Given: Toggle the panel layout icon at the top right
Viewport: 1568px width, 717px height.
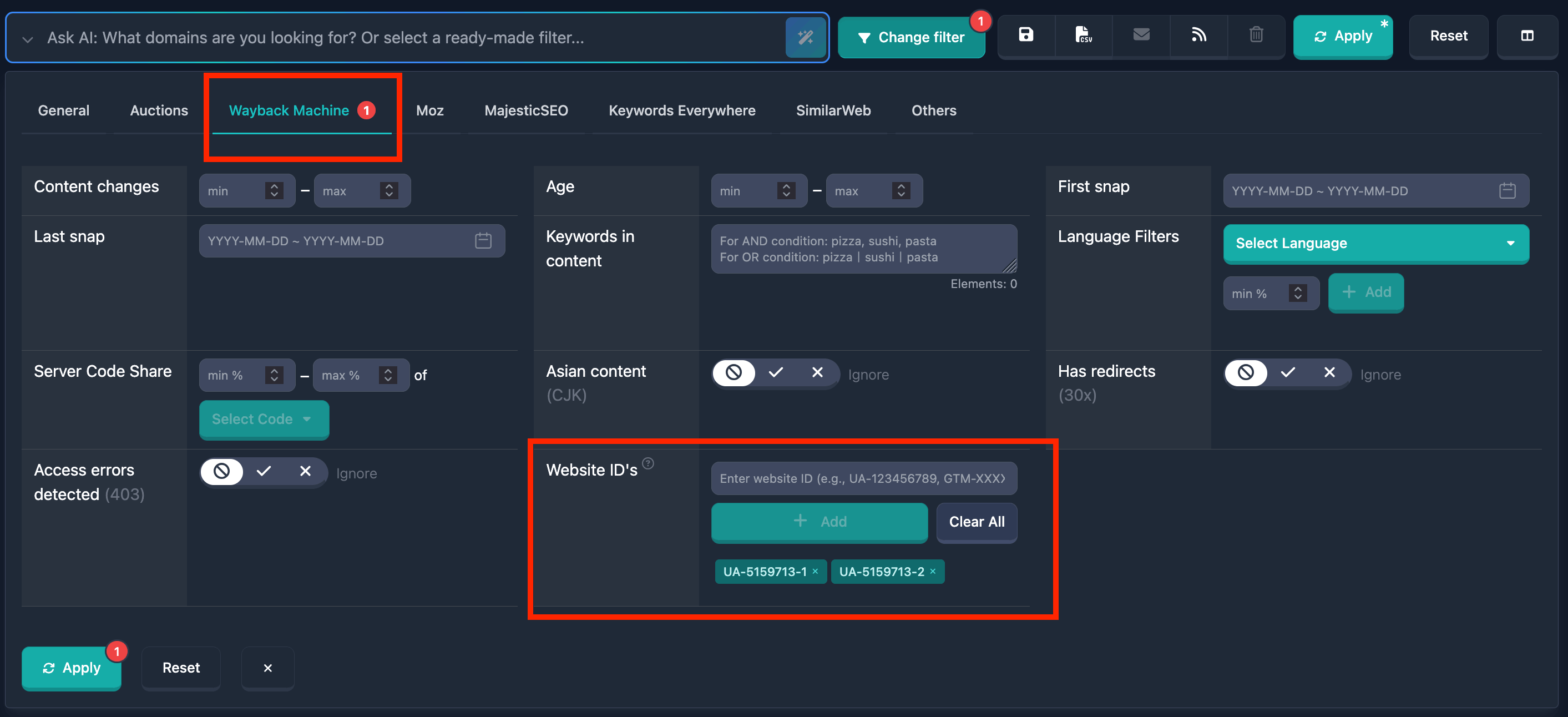Looking at the screenshot, I should click(1526, 36).
